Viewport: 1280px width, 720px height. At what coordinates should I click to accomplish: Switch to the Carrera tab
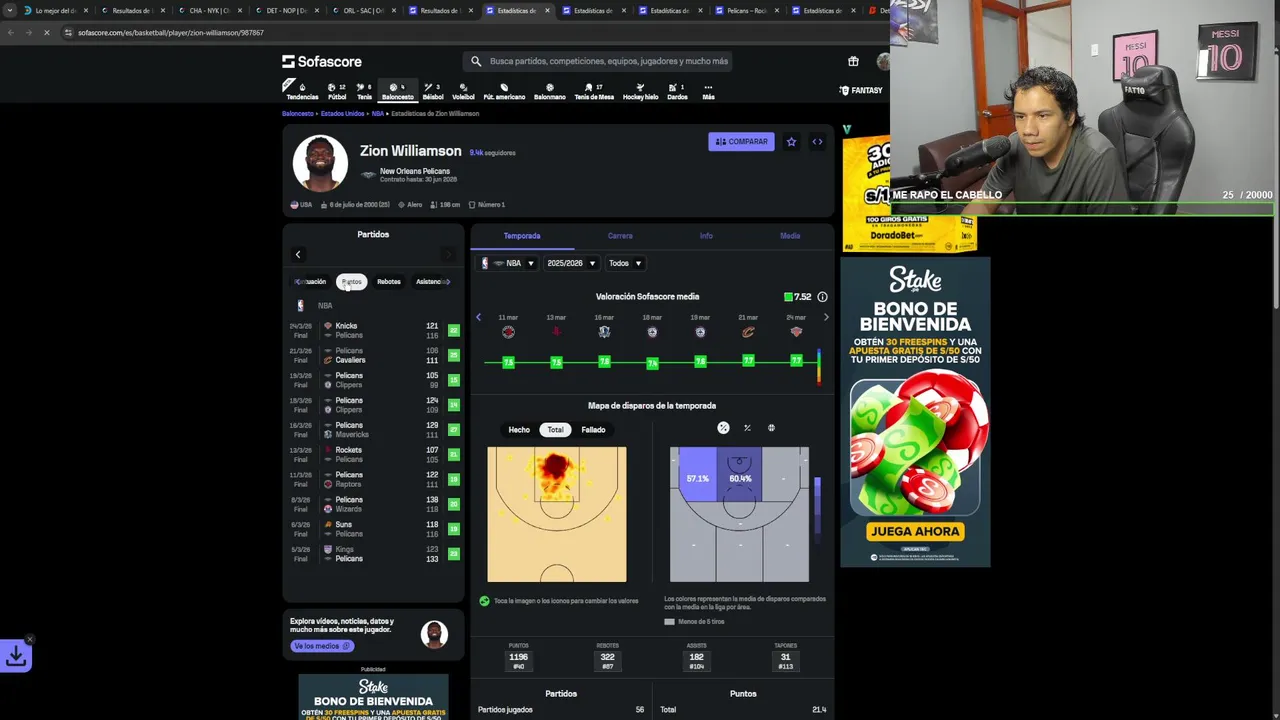point(620,236)
